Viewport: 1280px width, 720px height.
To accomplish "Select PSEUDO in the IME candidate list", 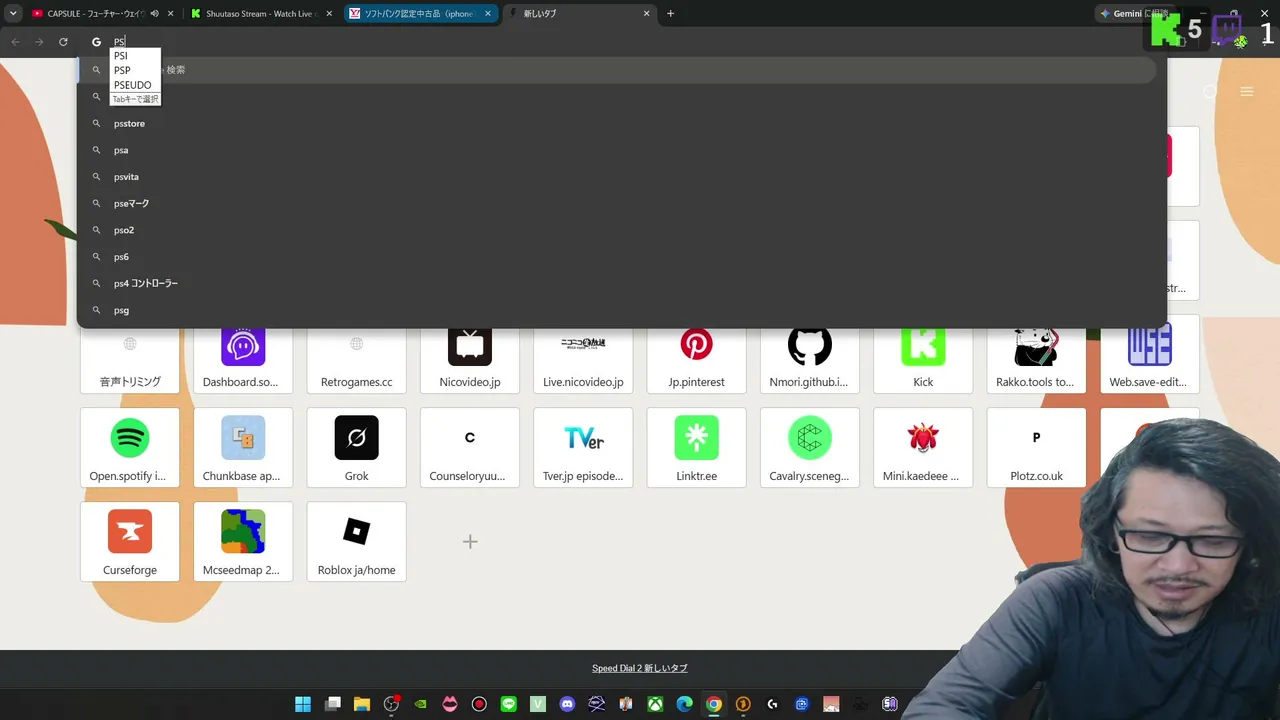I will pos(134,85).
